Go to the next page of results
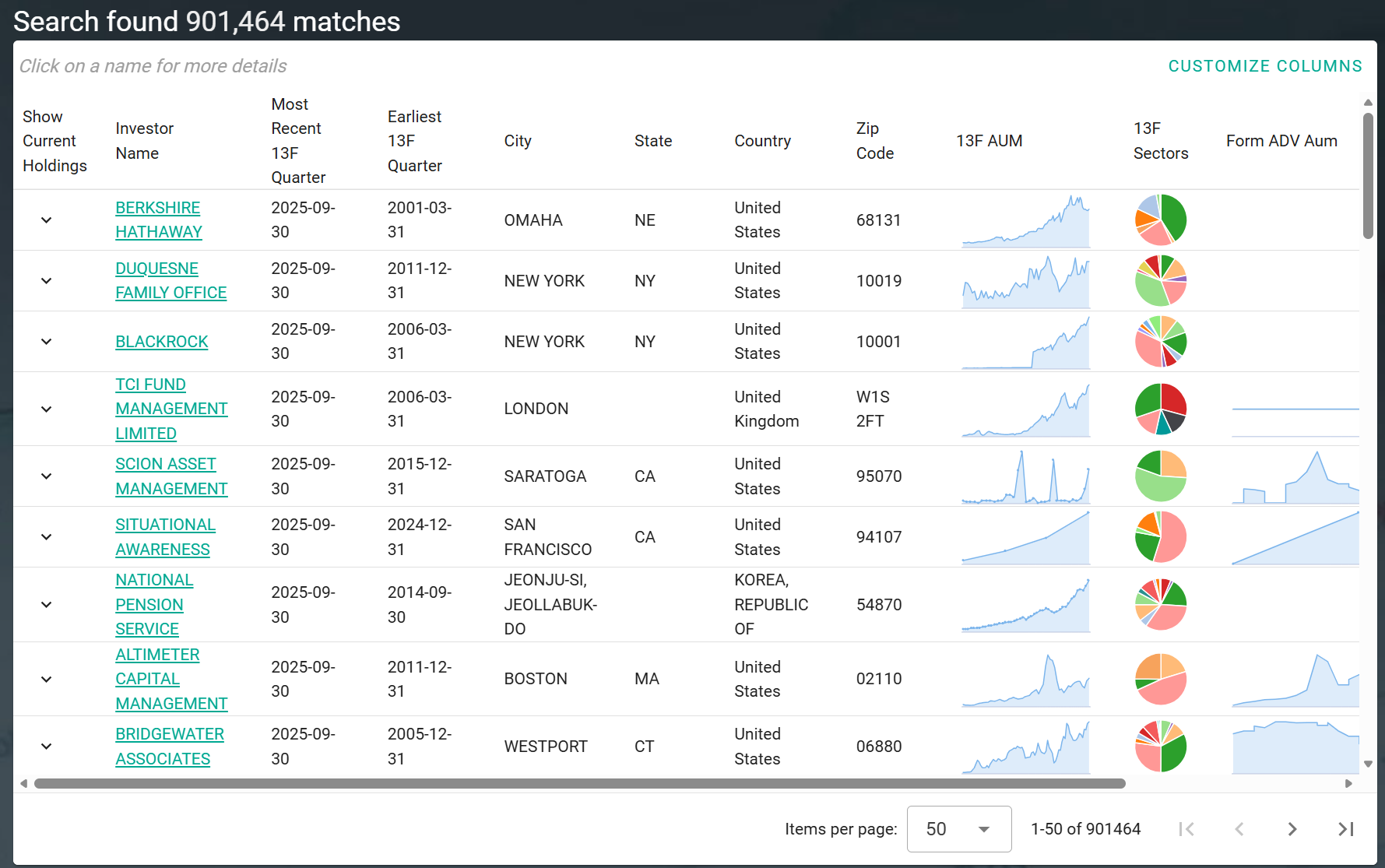1385x868 pixels. 1292,829
